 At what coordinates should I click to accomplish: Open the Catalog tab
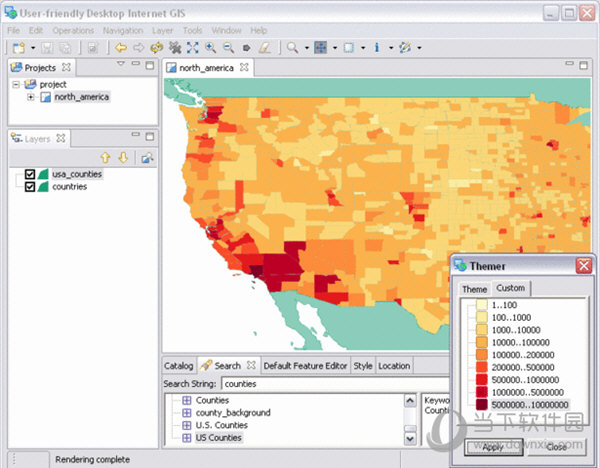(x=178, y=366)
